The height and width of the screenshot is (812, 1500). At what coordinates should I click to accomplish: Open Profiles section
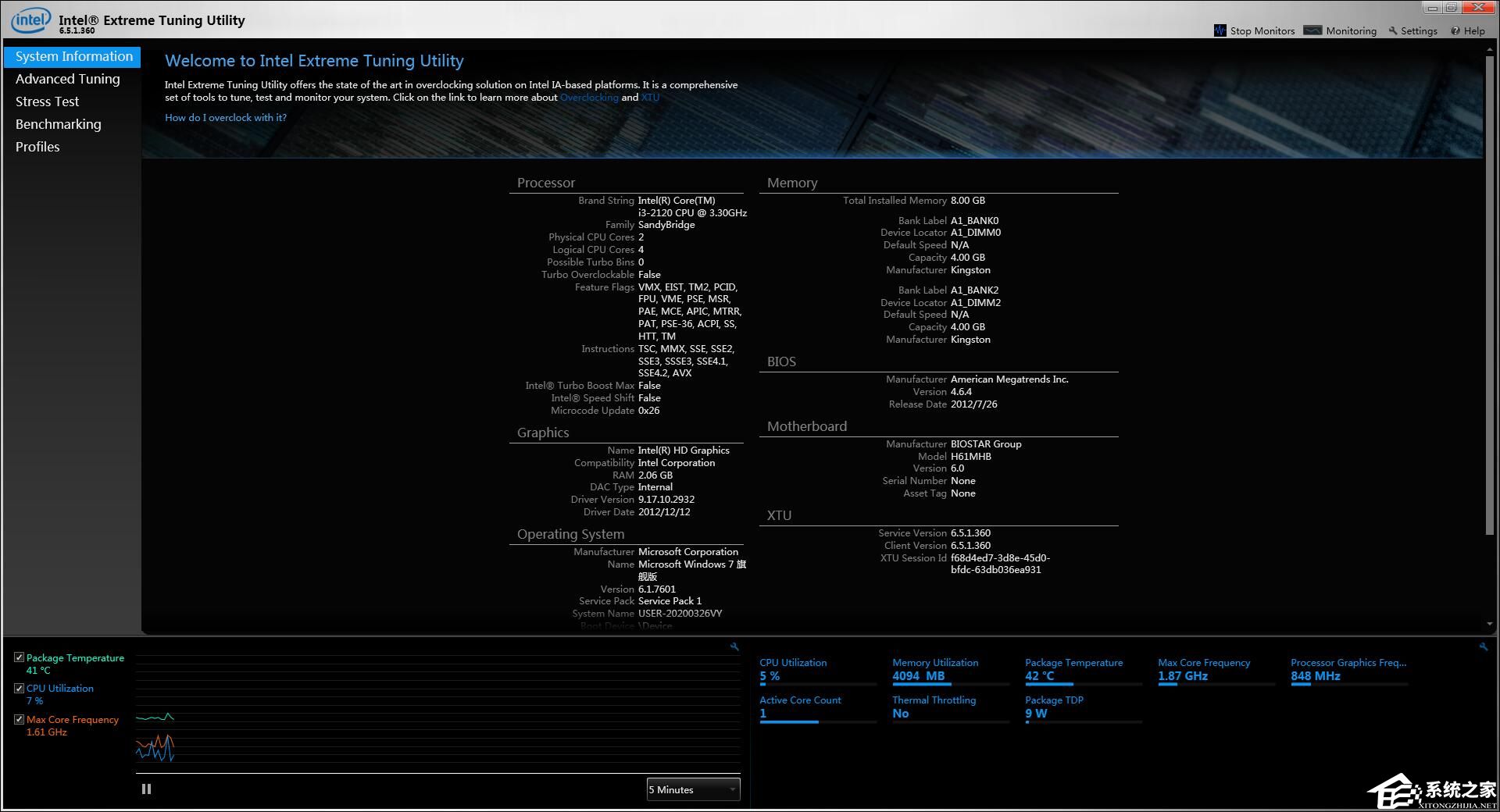pos(37,147)
